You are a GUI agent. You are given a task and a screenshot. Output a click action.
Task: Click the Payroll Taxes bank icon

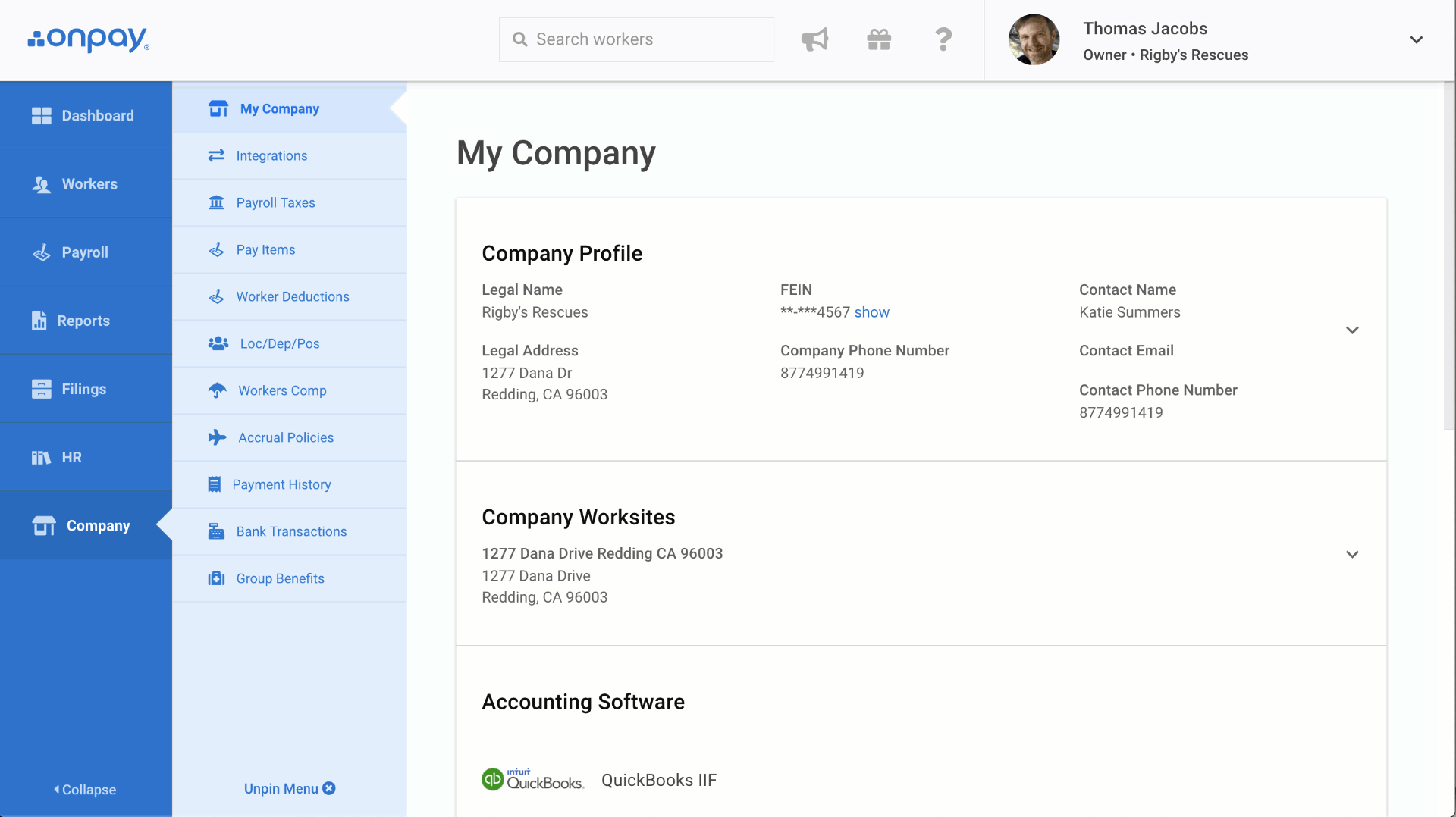(216, 202)
